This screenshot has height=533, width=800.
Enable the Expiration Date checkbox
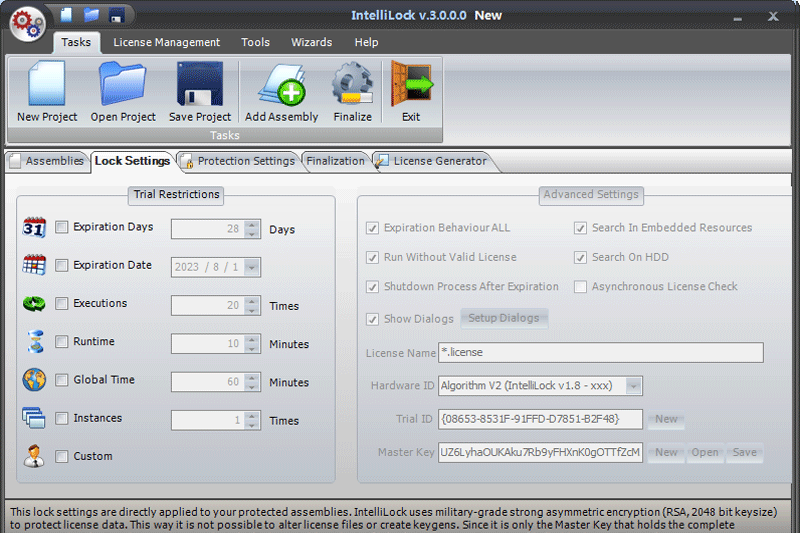pyautogui.click(x=61, y=265)
